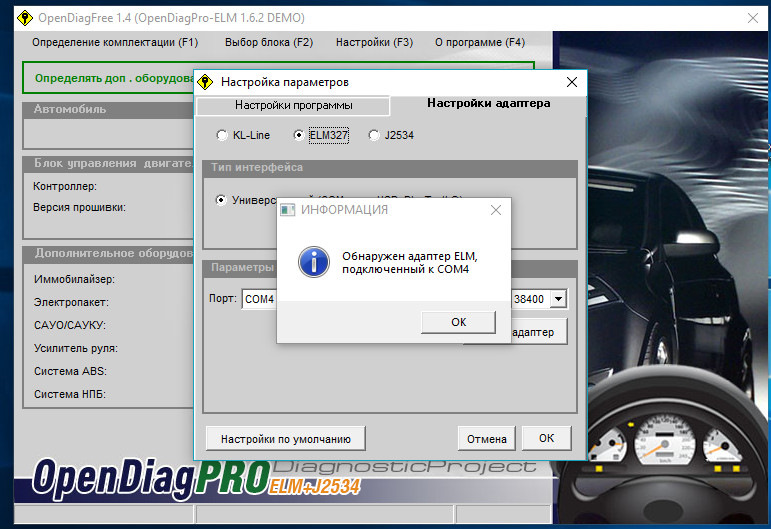Click the OpenDiagFree title bar icon

click(25, 18)
